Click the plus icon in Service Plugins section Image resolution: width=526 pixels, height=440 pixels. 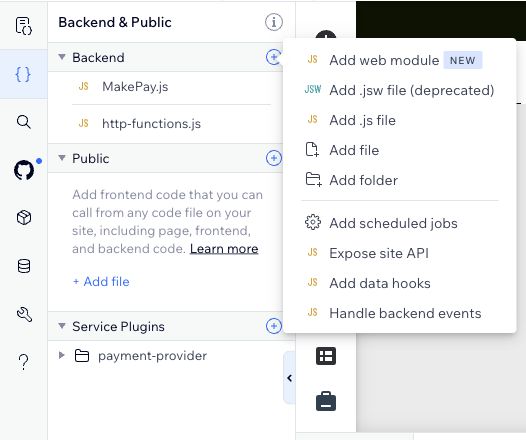(274, 326)
